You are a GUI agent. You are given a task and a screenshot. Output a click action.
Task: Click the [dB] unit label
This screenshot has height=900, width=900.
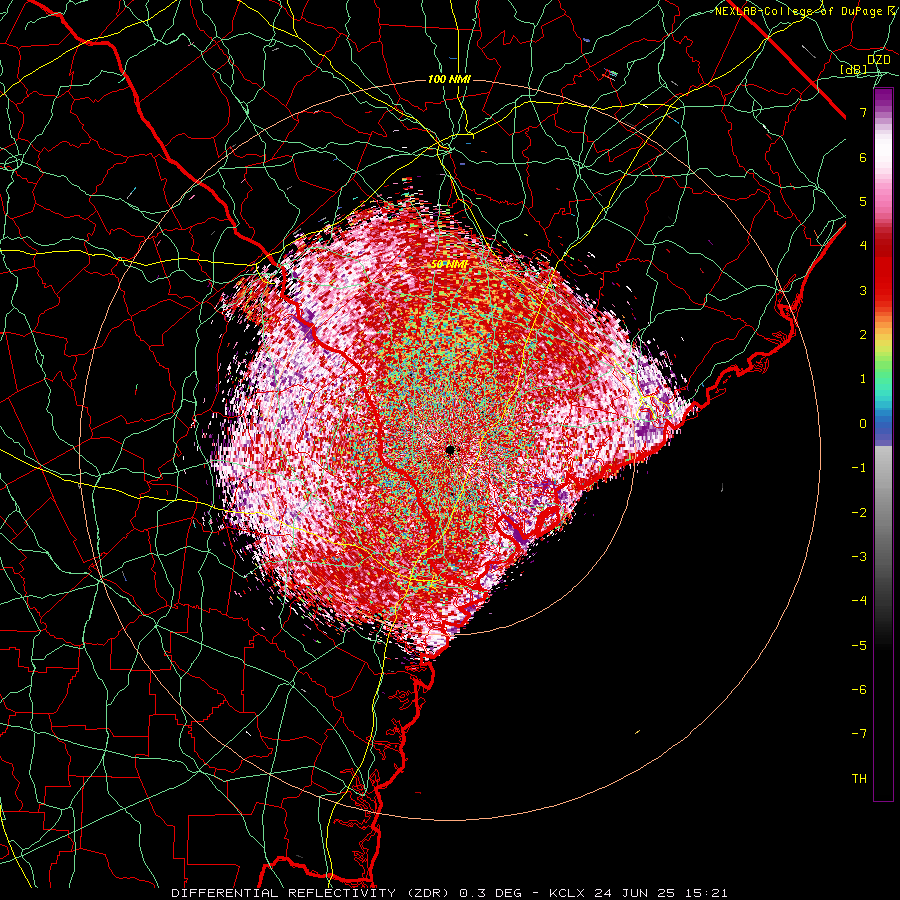coord(854,69)
